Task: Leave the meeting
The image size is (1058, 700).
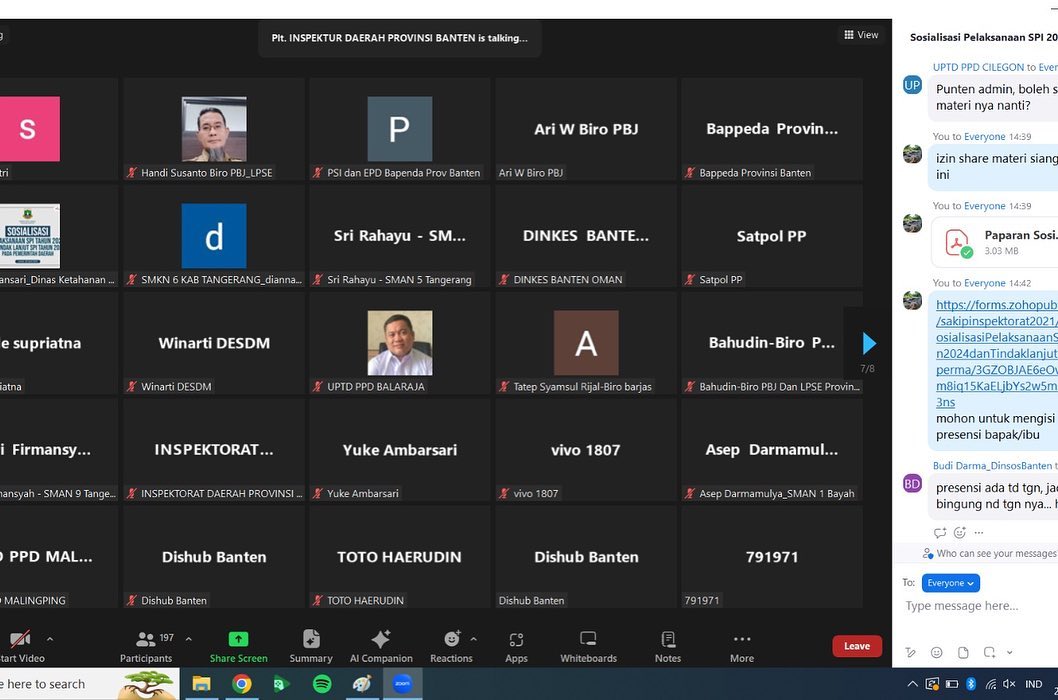Action: coord(857,646)
